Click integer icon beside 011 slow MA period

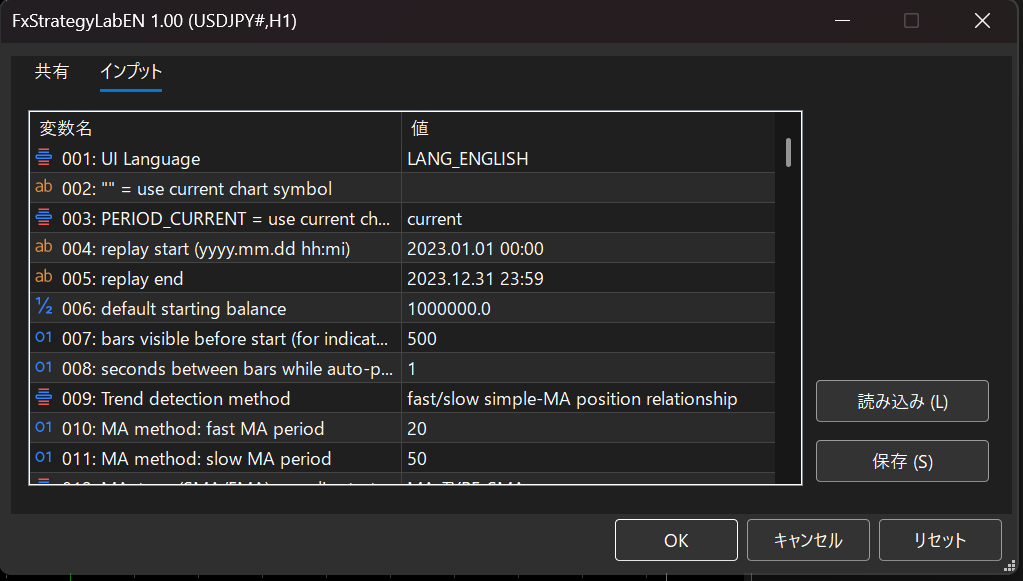(44, 457)
